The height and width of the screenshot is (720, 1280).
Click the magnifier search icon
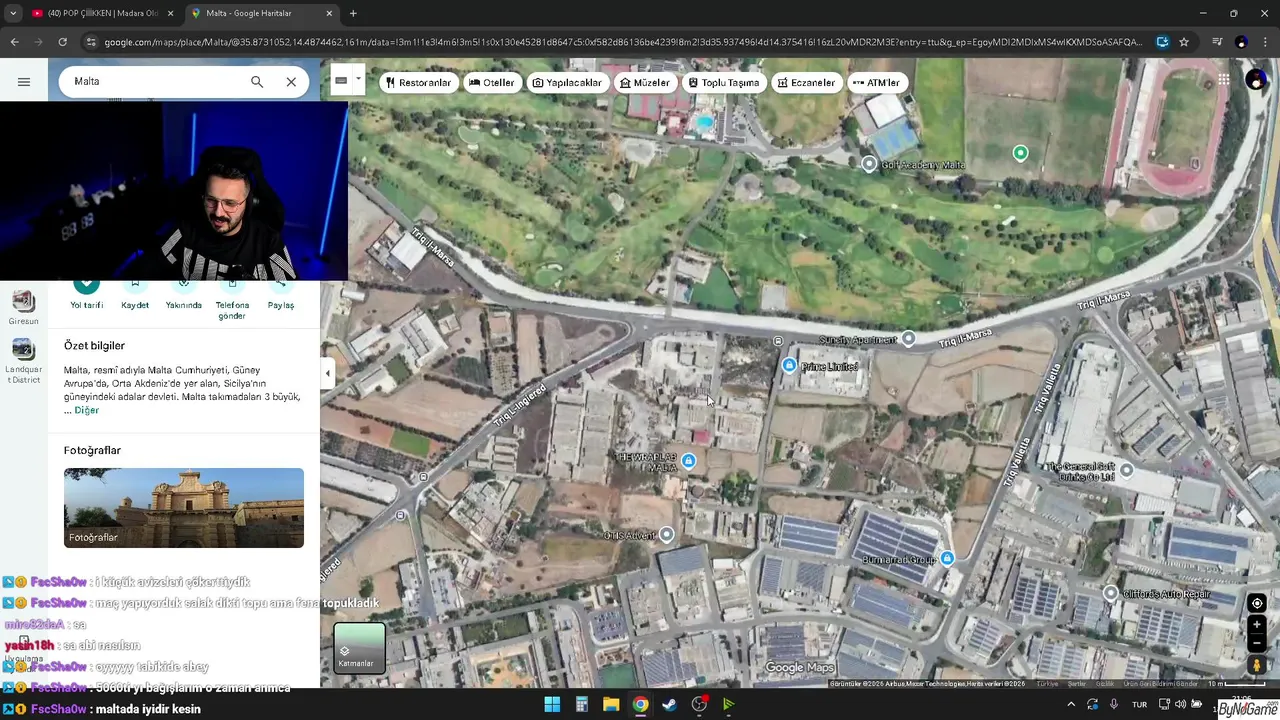pos(257,82)
